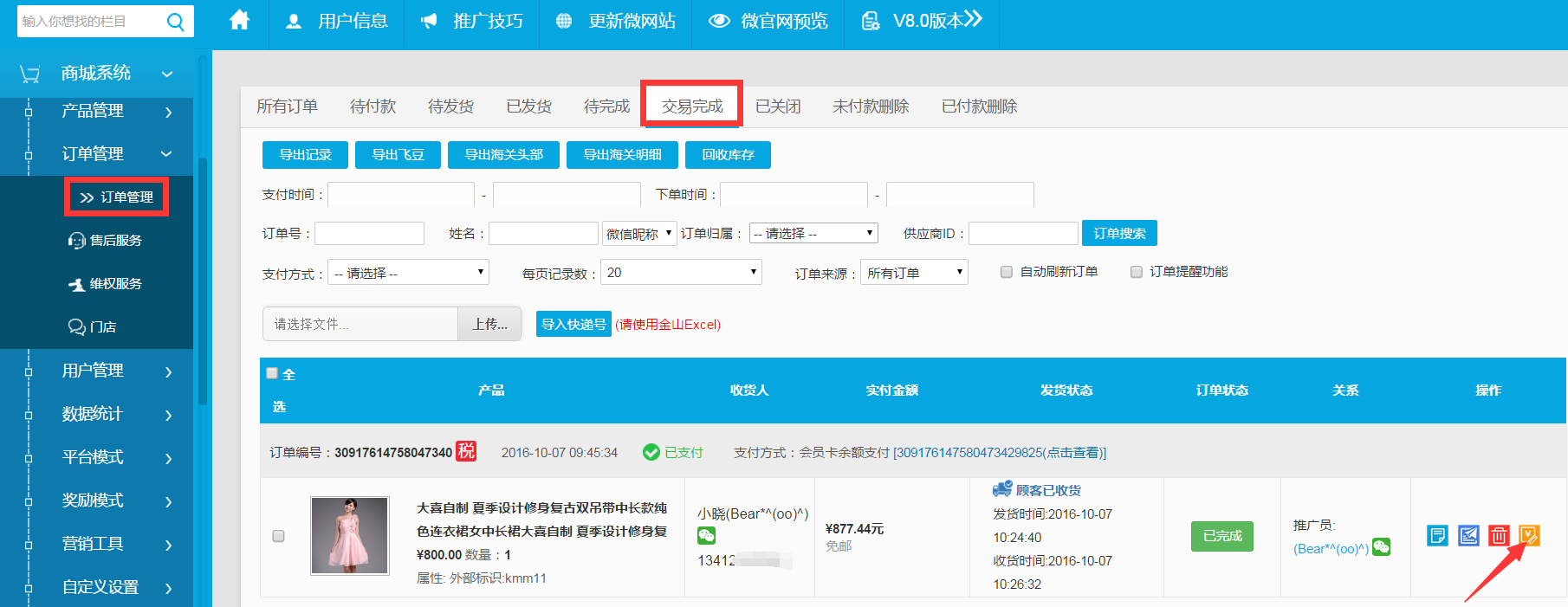Click the WeChat icon under the recipient name
Viewport: 1568px width, 607px height.
tap(707, 536)
